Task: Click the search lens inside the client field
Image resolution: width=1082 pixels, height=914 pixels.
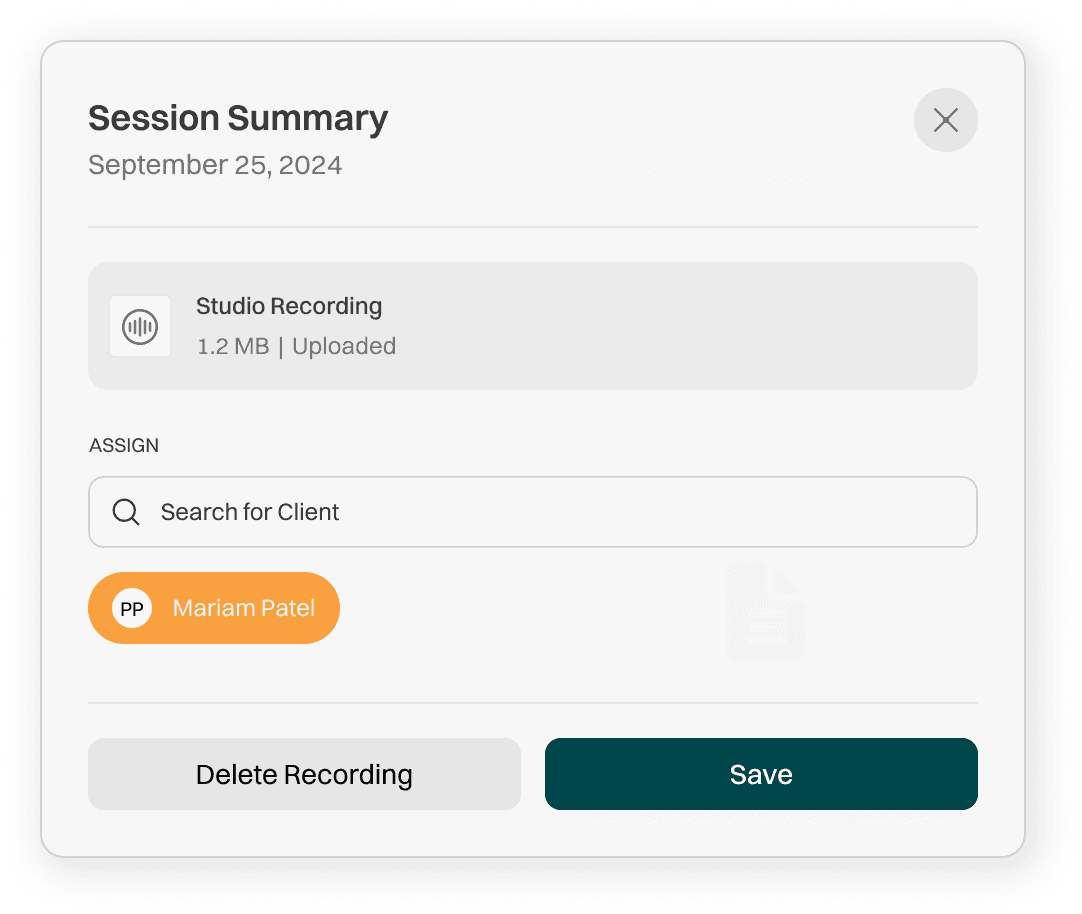Action: click(125, 511)
